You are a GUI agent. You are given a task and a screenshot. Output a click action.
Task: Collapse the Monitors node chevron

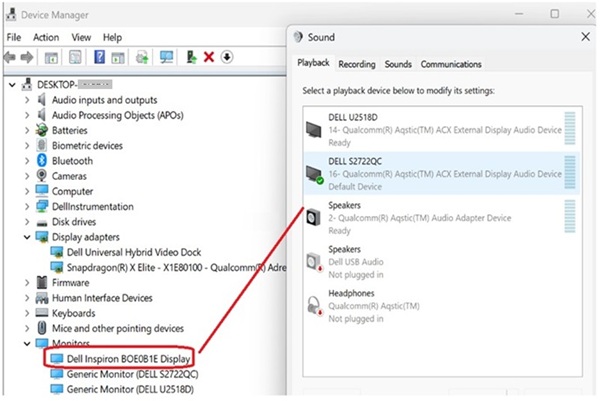[x=27, y=344]
